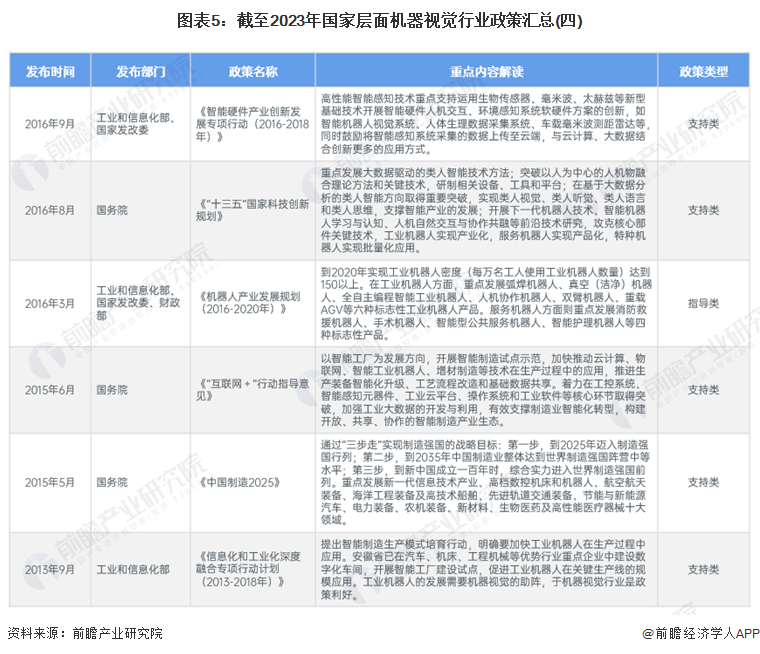This screenshot has height=654, width=760.
Task: Click 支持类 in the 2016年9月 row
Action: [x=703, y=124]
